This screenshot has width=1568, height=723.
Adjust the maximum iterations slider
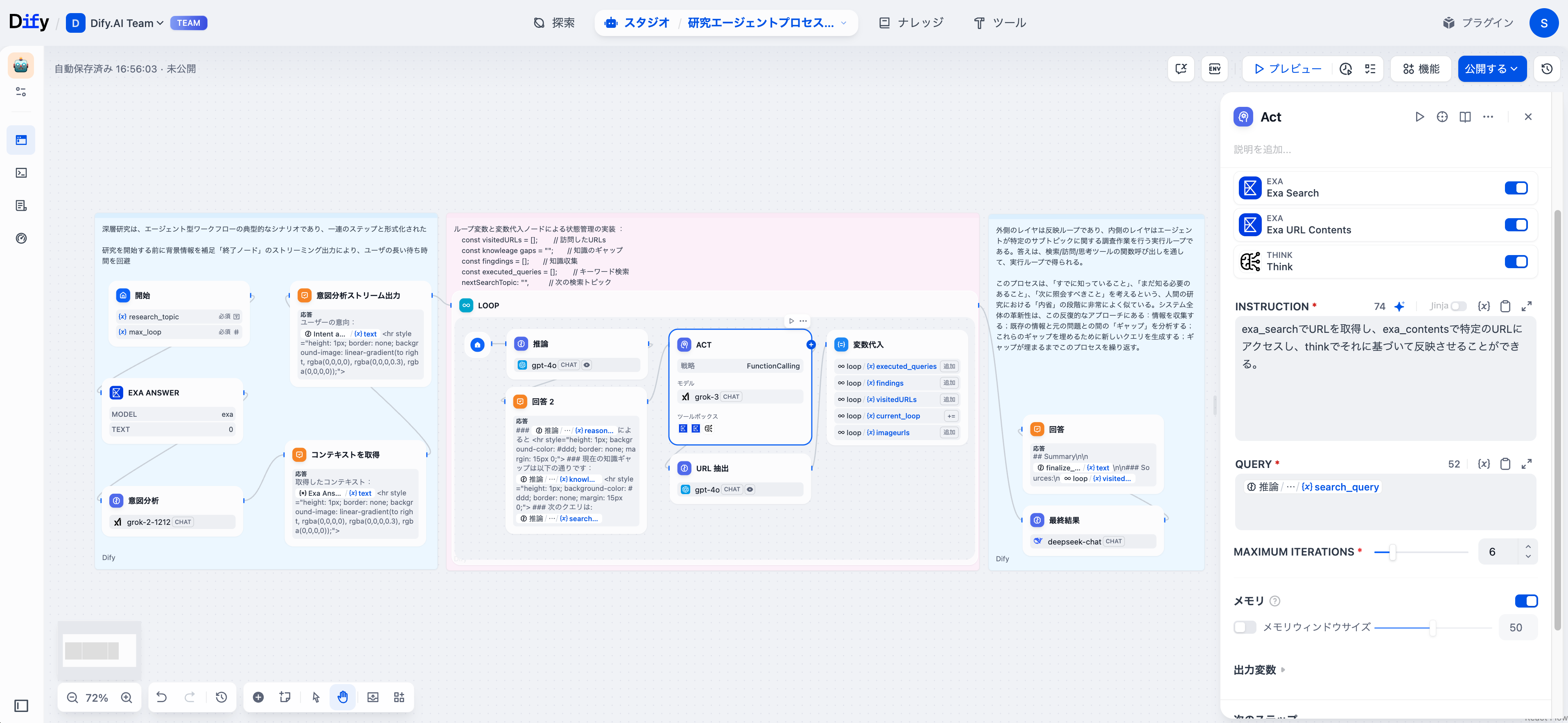point(1392,552)
